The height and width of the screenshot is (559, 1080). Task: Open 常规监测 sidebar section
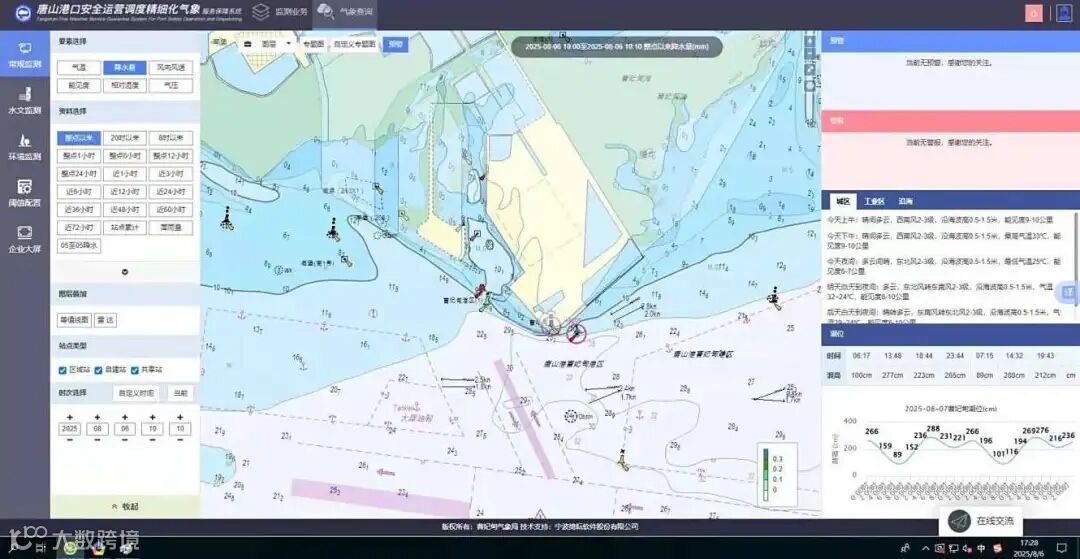click(x=25, y=56)
